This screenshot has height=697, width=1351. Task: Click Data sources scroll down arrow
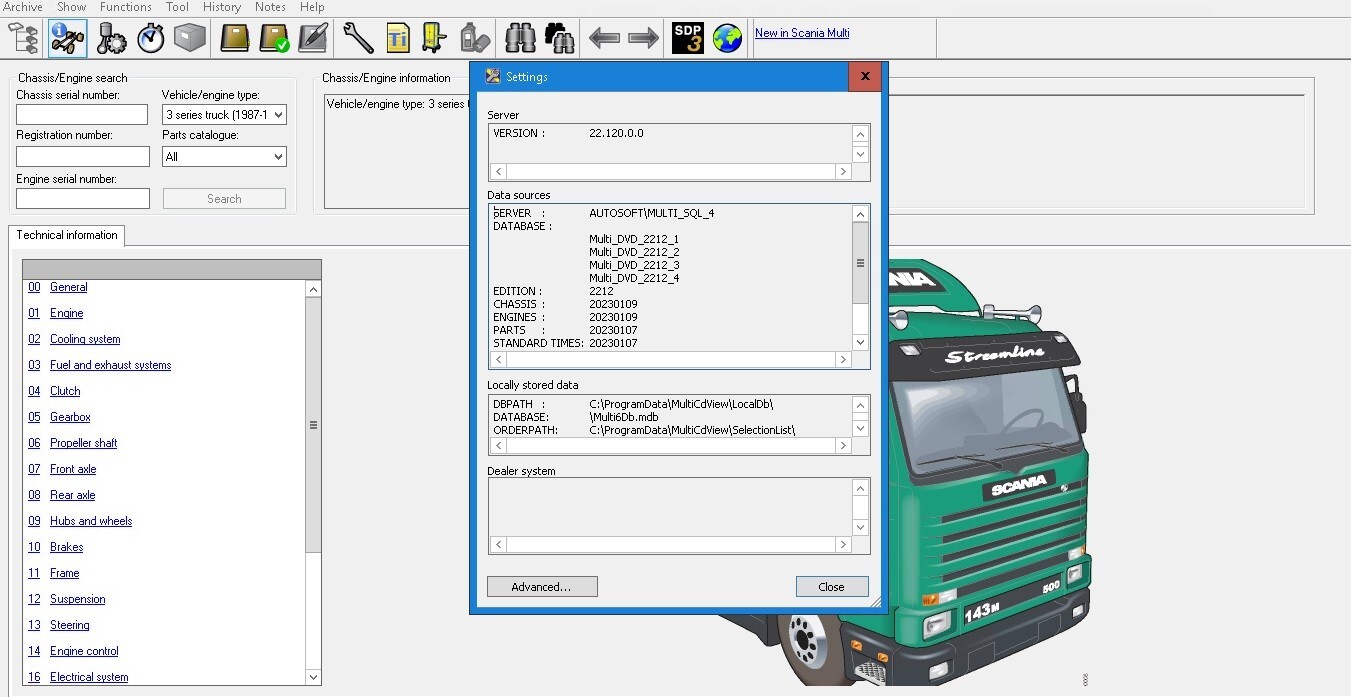pyautogui.click(x=860, y=342)
